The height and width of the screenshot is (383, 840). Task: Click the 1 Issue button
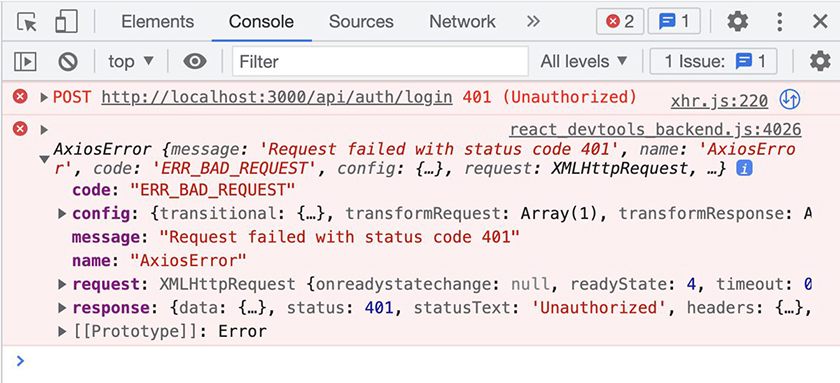click(x=714, y=62)
